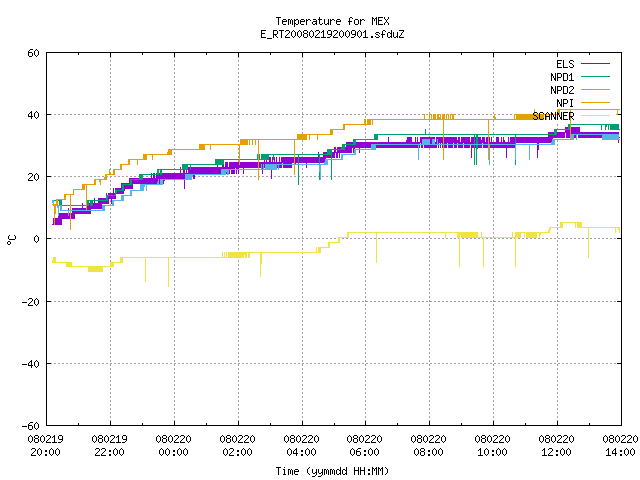Click the y-axis label 20
This screenshot has width=640, height=480.
(33, 177)
